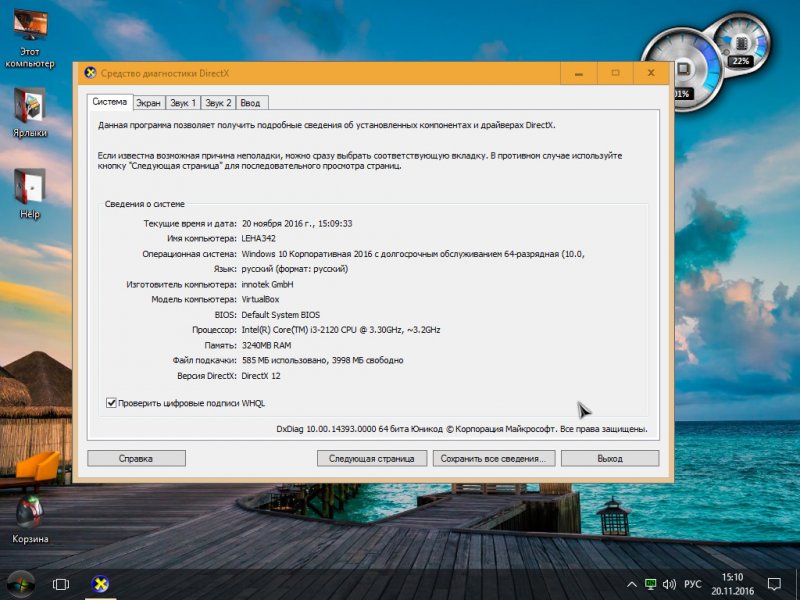Image resolution: width=800 pixels, height=600 pixels.
Task: Click the Справка button
Action: (x=136, y=458)
